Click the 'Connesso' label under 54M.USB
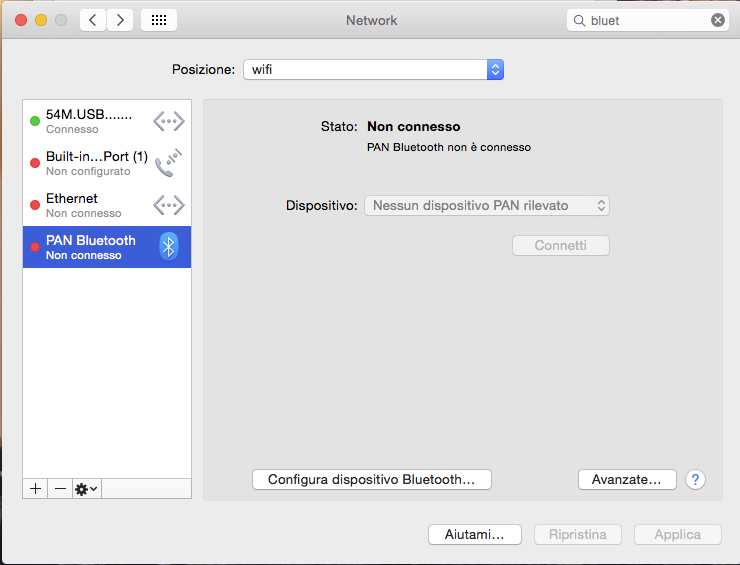740x565 pixels. pos(72,129)
